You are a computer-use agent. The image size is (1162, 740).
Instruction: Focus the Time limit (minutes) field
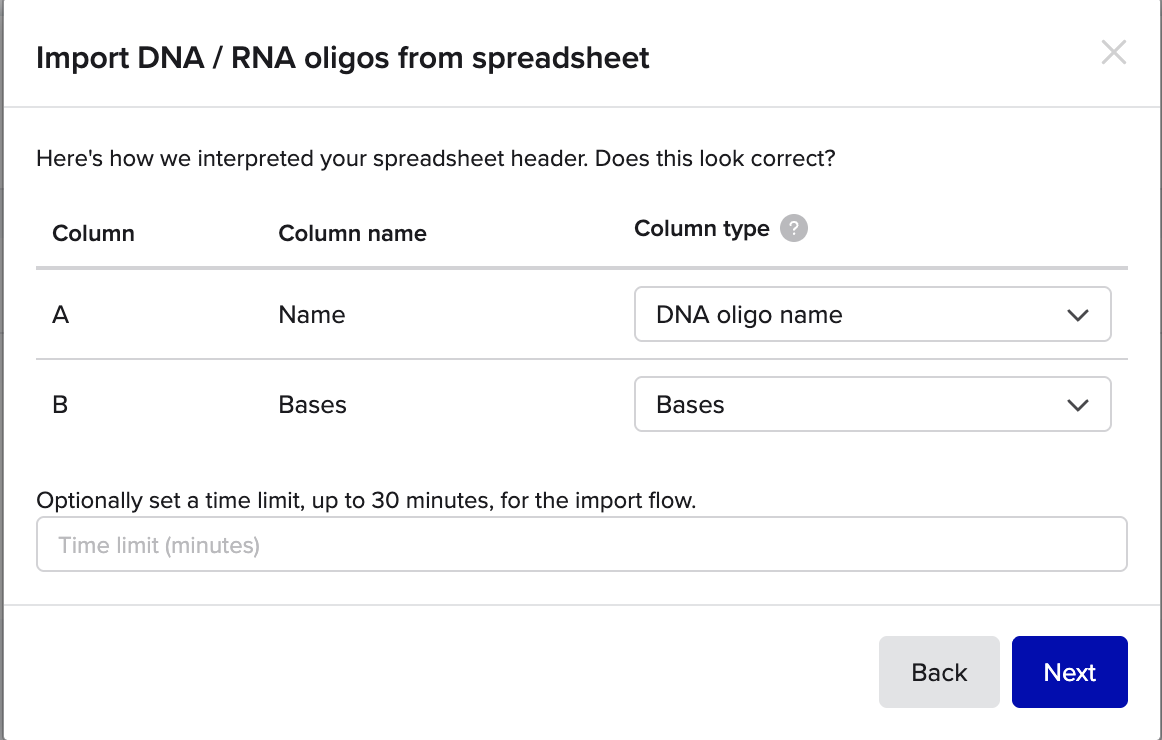[x=581, y=545]
